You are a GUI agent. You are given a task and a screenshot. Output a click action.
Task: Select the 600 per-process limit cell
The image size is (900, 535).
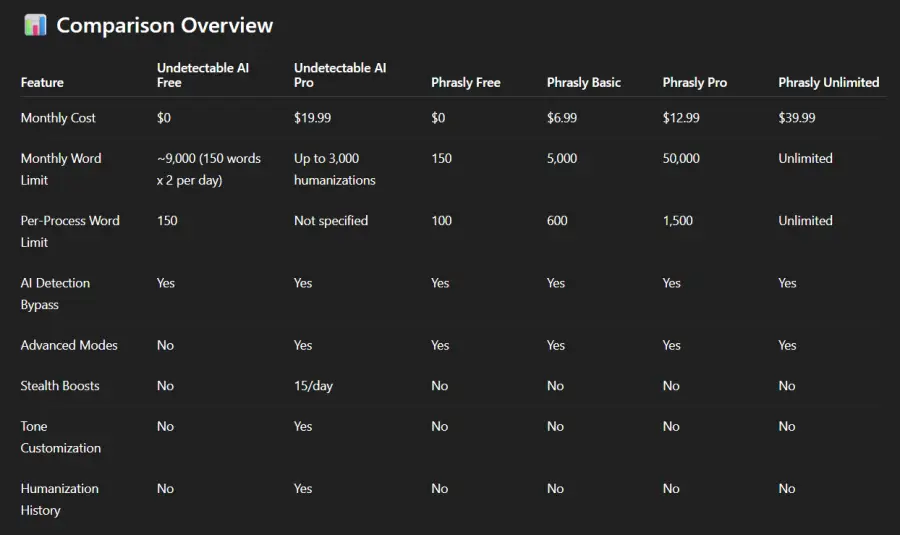pos(557,220)
